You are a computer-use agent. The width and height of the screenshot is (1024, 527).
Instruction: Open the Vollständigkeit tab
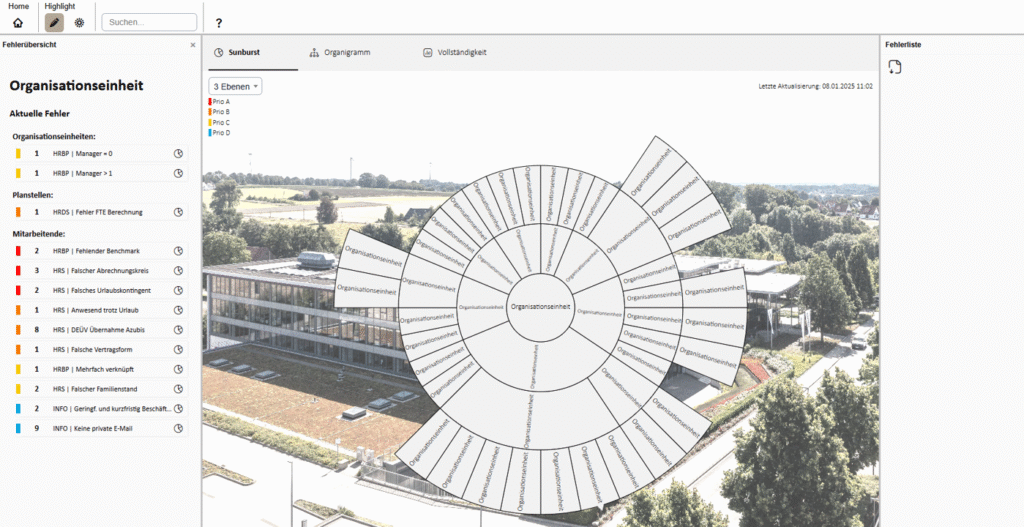pyautogui.click(x=455, y=52)
